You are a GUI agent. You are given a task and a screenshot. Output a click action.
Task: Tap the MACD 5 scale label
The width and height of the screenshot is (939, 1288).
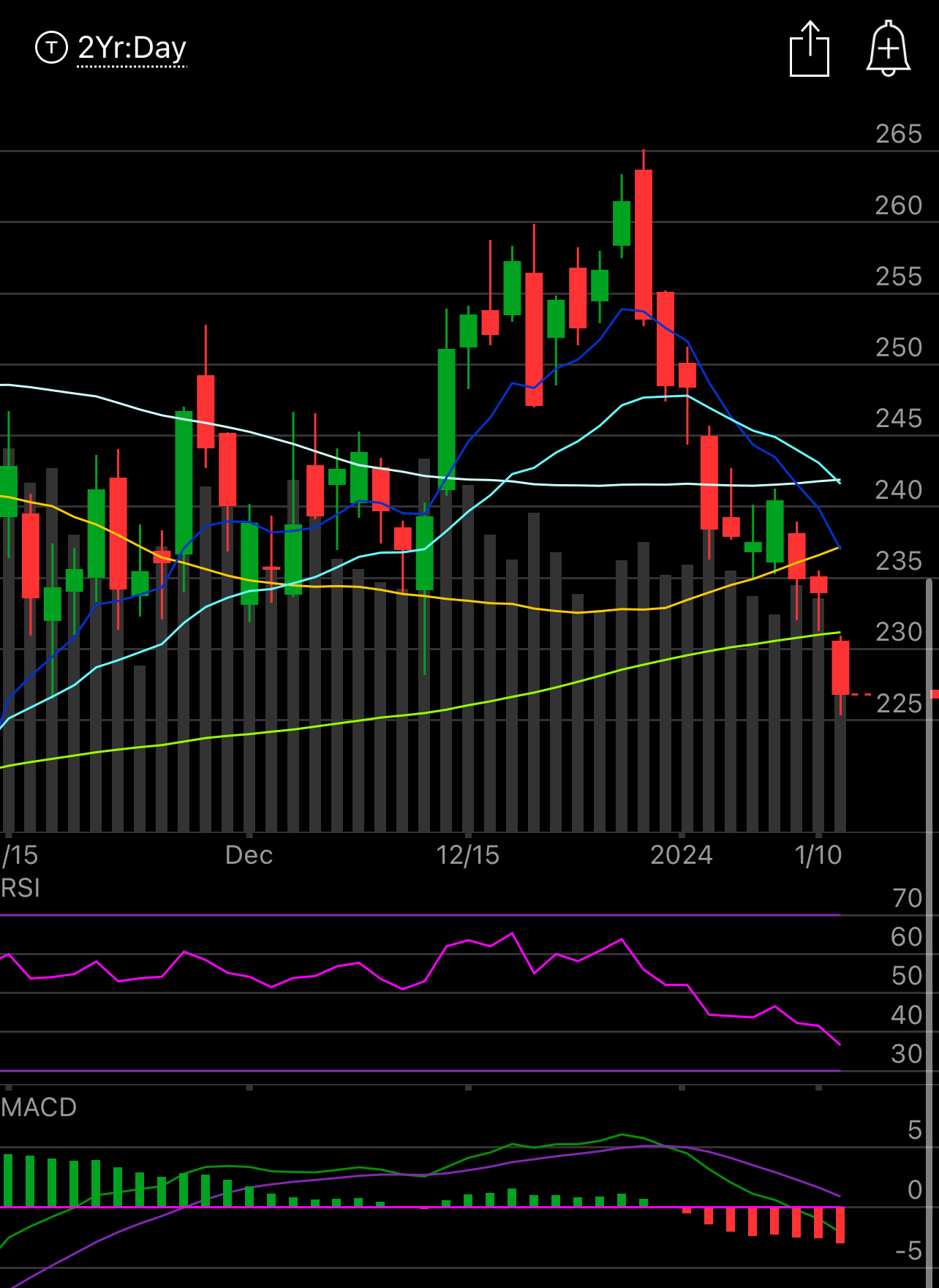pyautogui.click(x=915, y=1130)
